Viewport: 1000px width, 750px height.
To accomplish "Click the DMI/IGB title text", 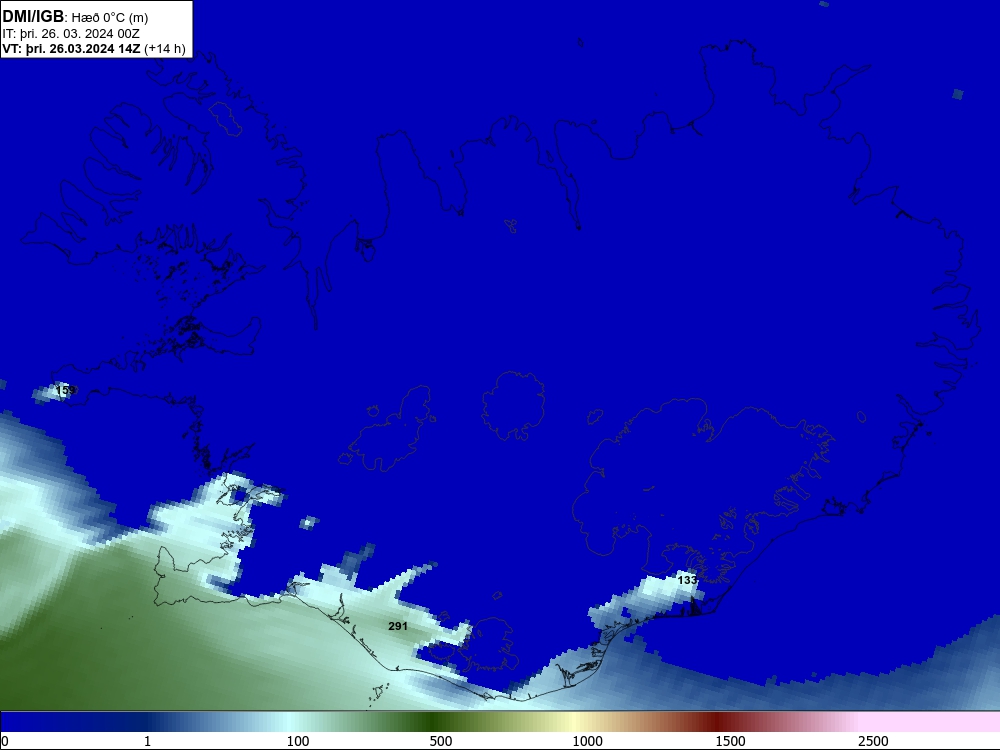I will point(33,16).
